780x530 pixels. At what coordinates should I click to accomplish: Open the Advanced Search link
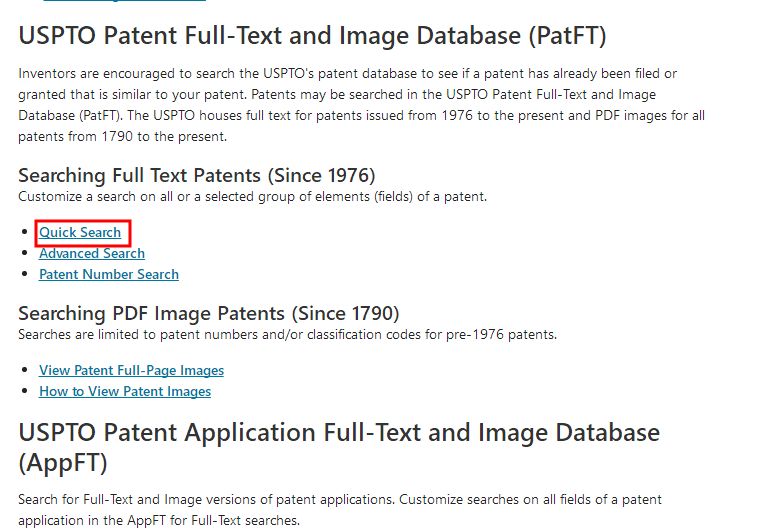point(92,253)
